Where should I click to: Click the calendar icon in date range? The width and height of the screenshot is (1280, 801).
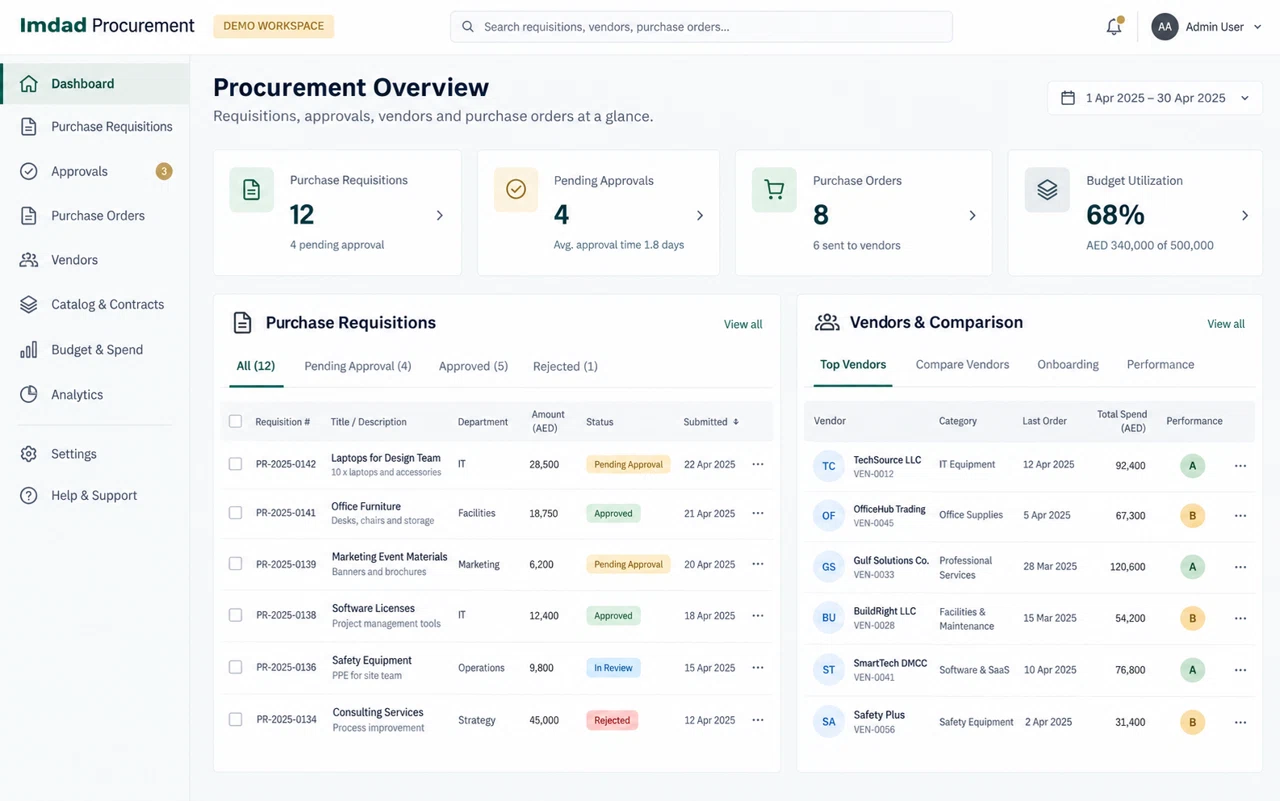tap(1068, 98)
